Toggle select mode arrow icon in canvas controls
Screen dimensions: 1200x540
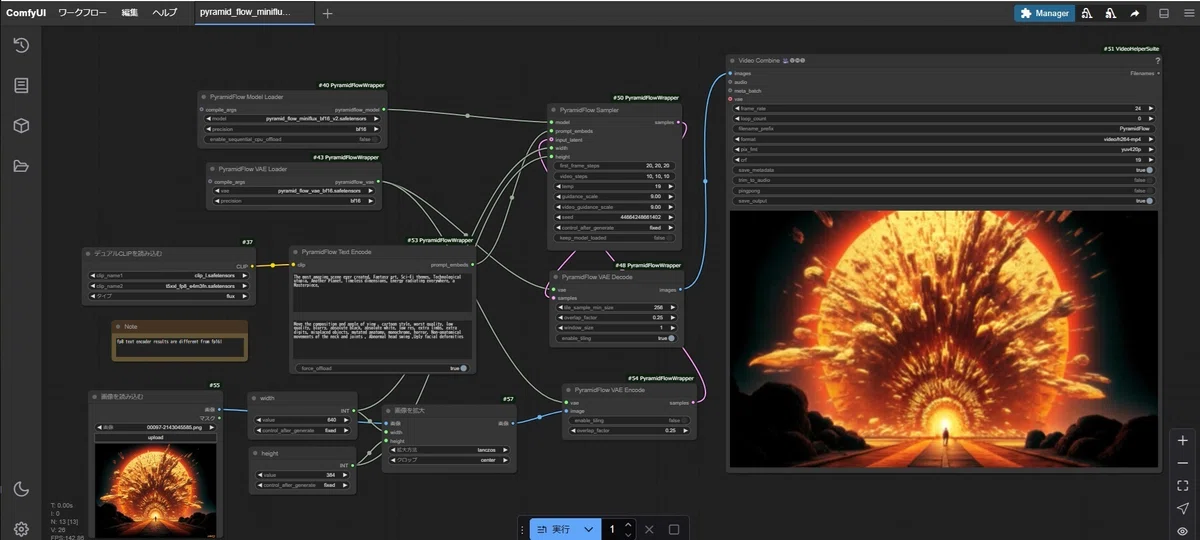(x=1183, y=508)
